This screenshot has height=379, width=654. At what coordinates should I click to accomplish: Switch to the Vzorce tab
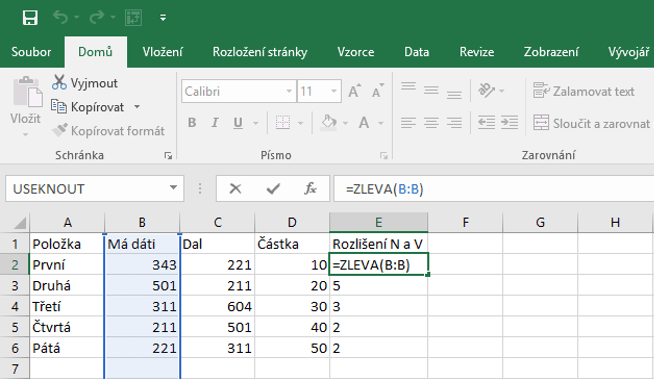356,52
